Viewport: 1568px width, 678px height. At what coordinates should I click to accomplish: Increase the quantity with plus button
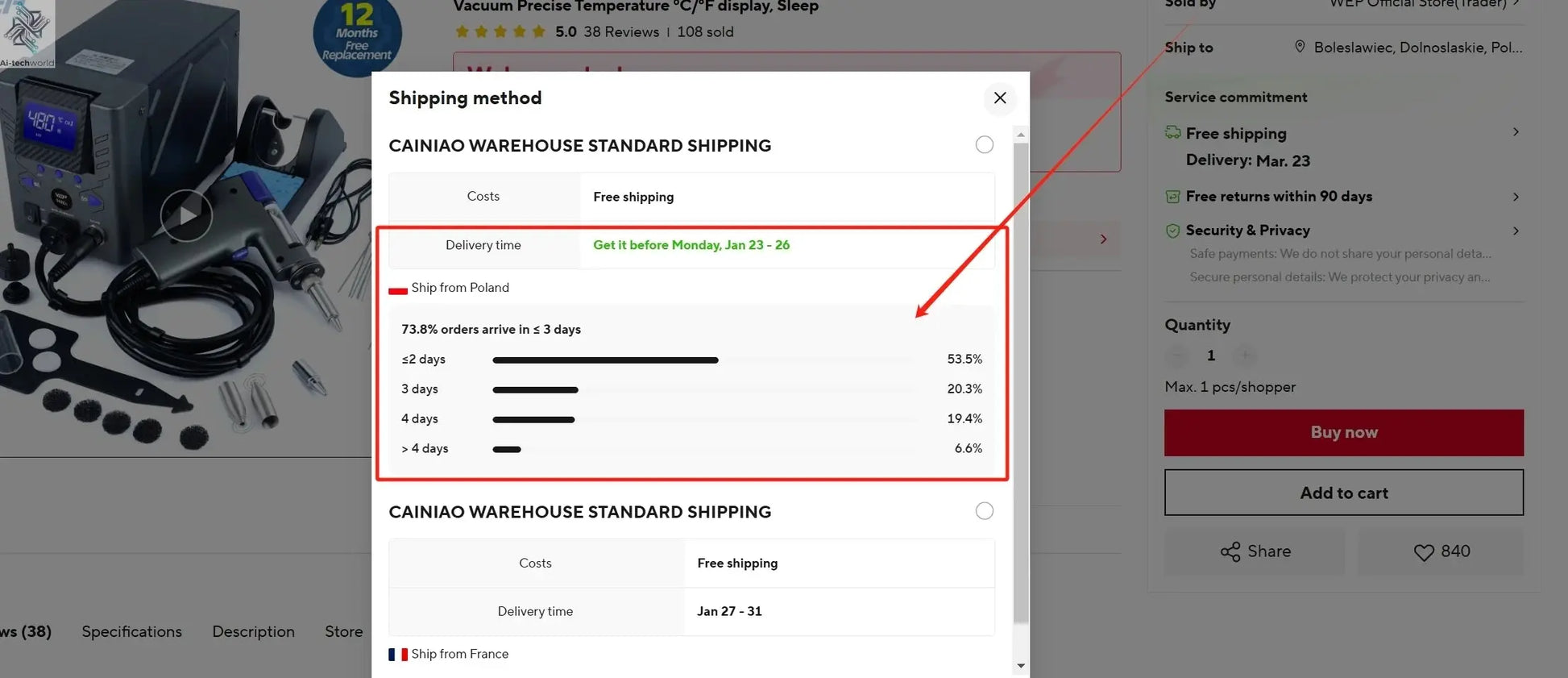1245,356
